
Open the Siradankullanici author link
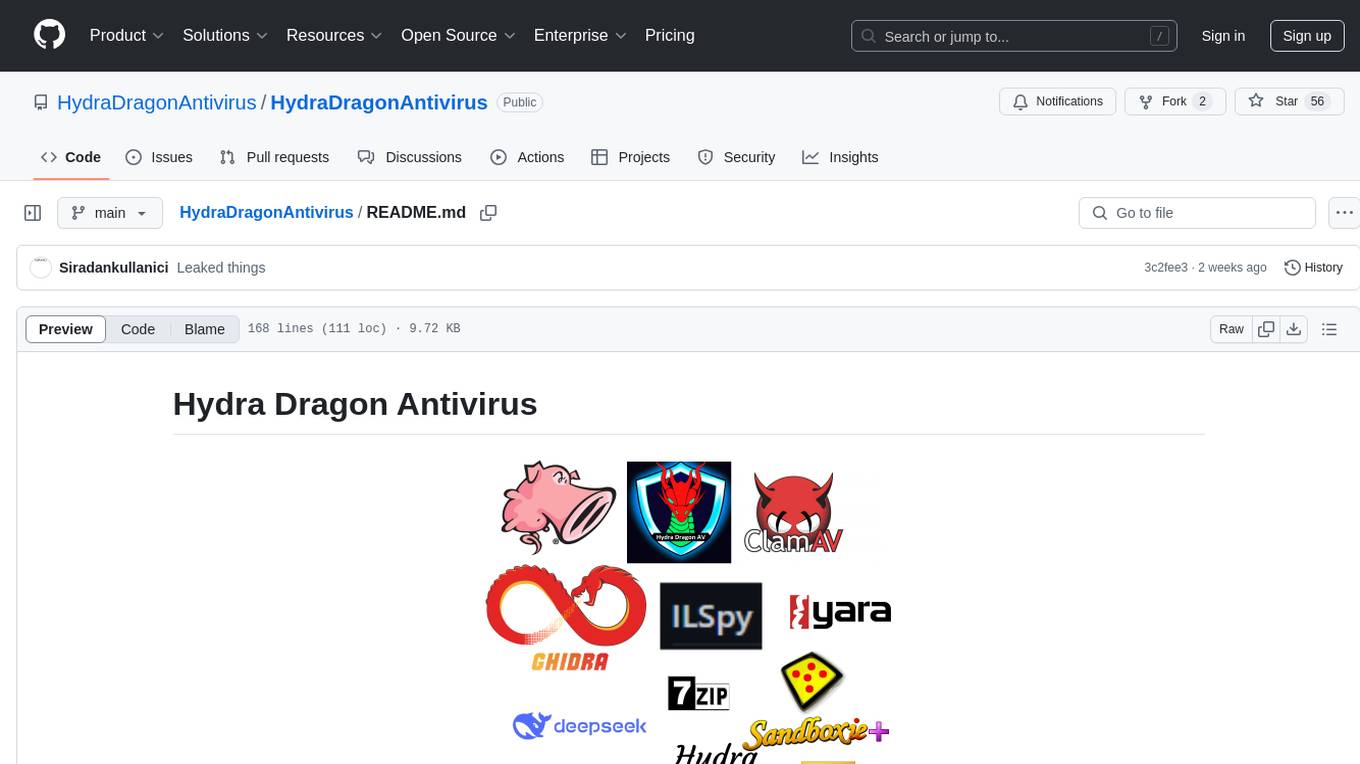tap(114, 268)
